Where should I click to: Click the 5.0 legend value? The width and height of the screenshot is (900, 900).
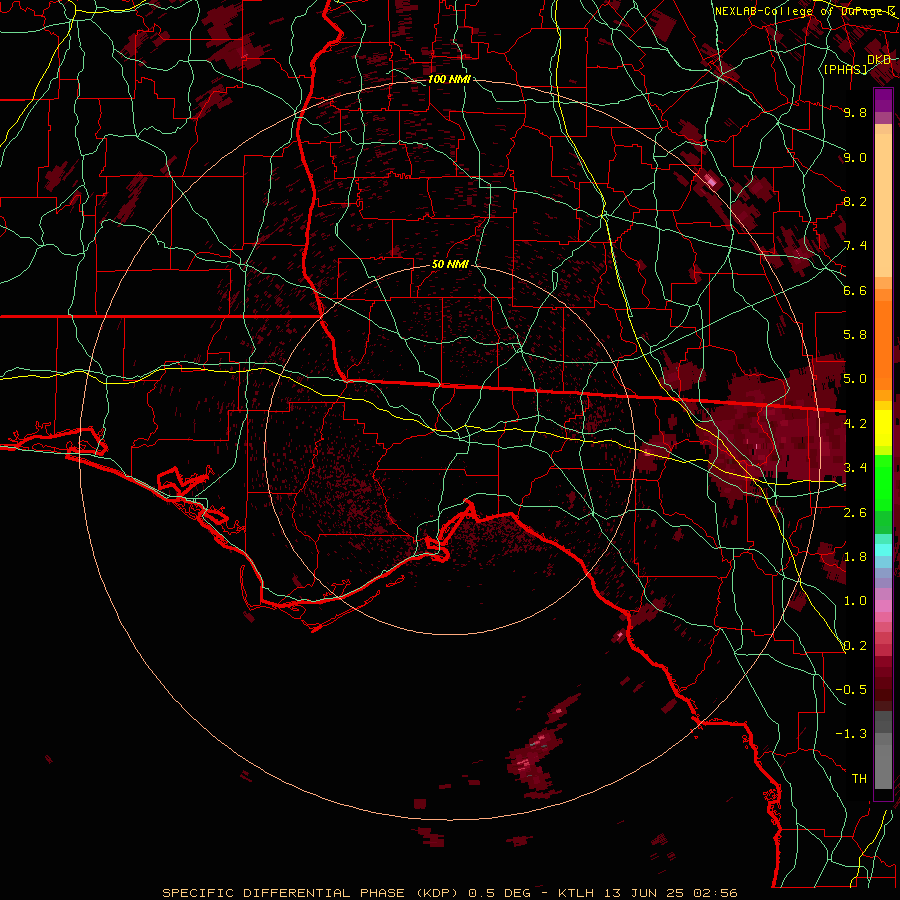pos(855,379)
